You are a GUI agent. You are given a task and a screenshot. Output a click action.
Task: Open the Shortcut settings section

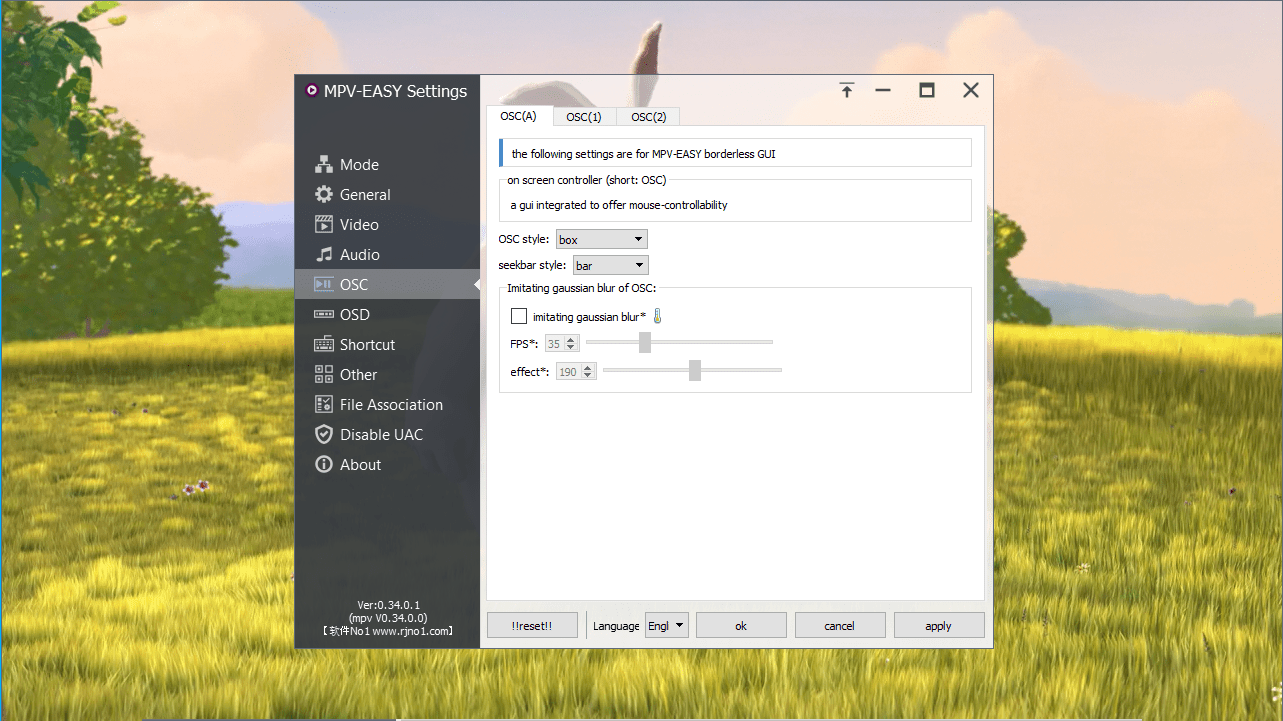387,345
